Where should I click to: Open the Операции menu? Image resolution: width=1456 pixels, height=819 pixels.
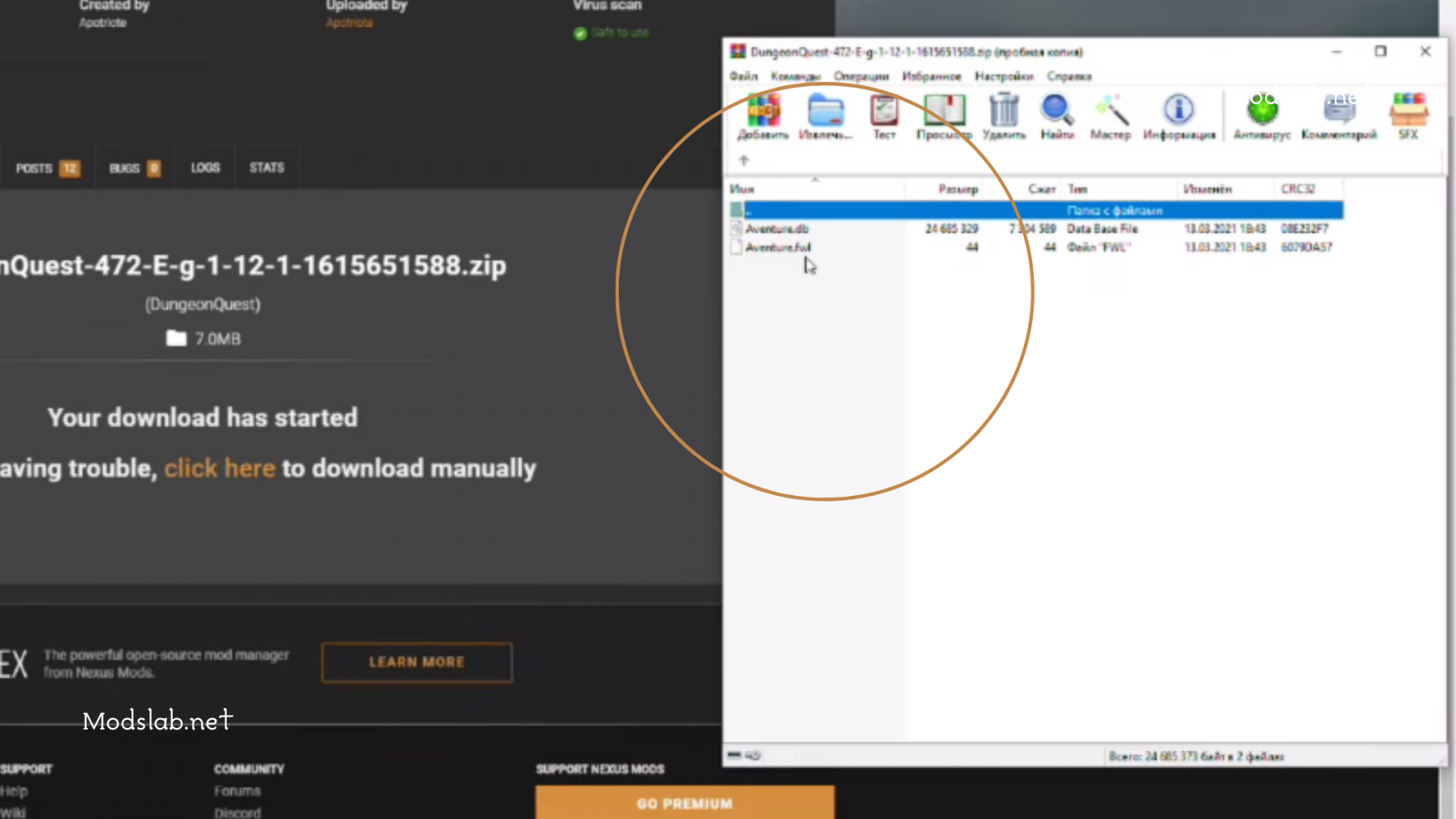tap(861, 76)
